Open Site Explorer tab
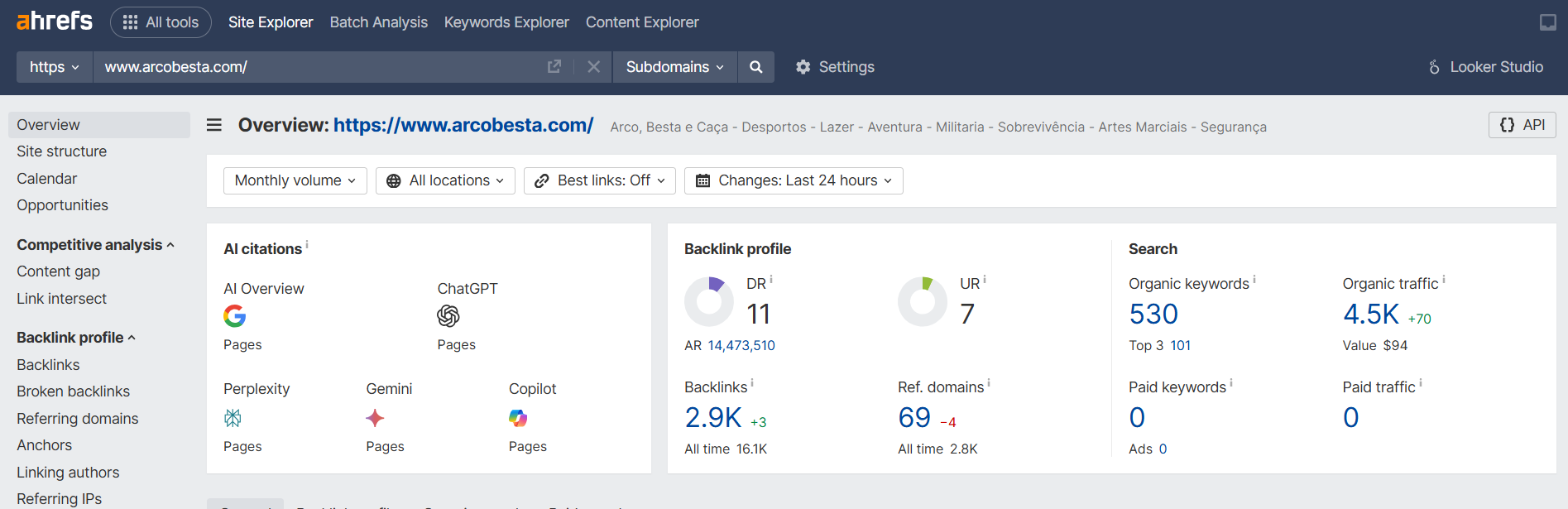This screenshot has height=509, width=1568. tap(271, 22)
